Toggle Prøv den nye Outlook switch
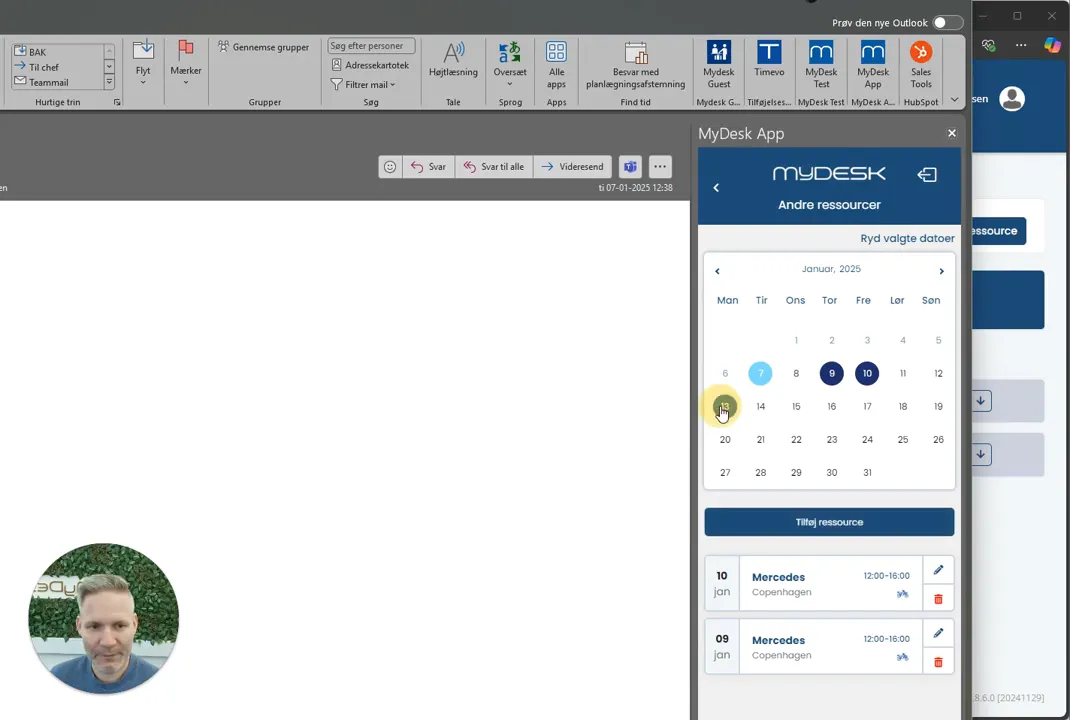This screenshot has height=720, width=1070. pos(948,23)
